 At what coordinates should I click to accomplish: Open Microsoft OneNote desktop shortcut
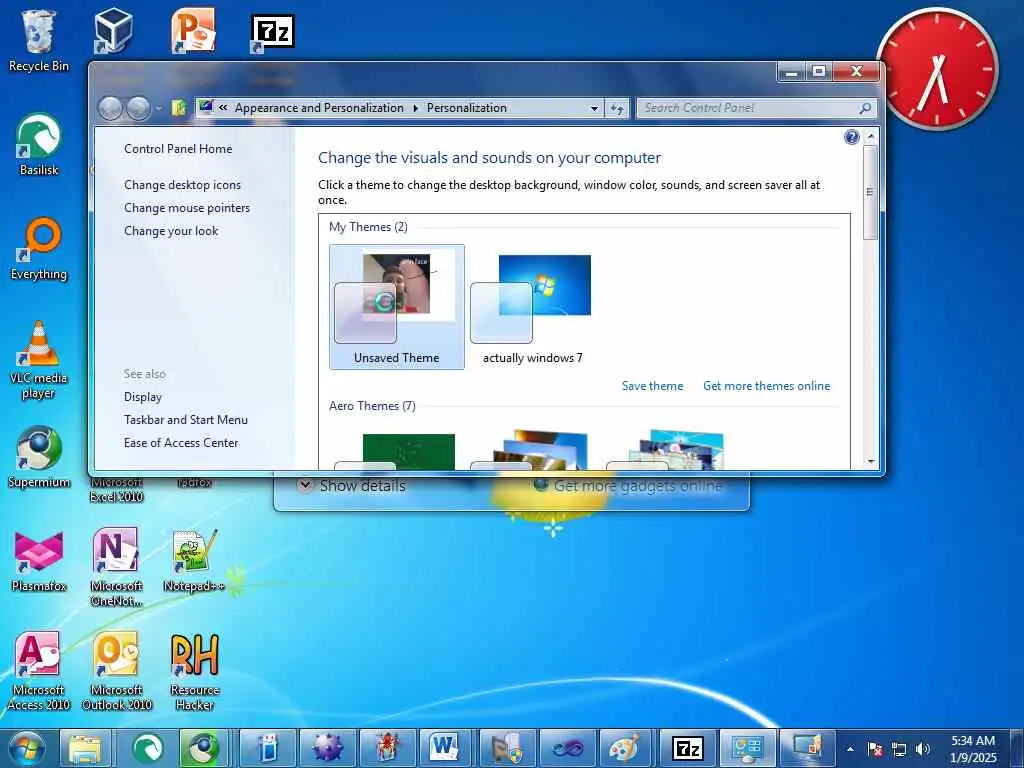point(116,567)
